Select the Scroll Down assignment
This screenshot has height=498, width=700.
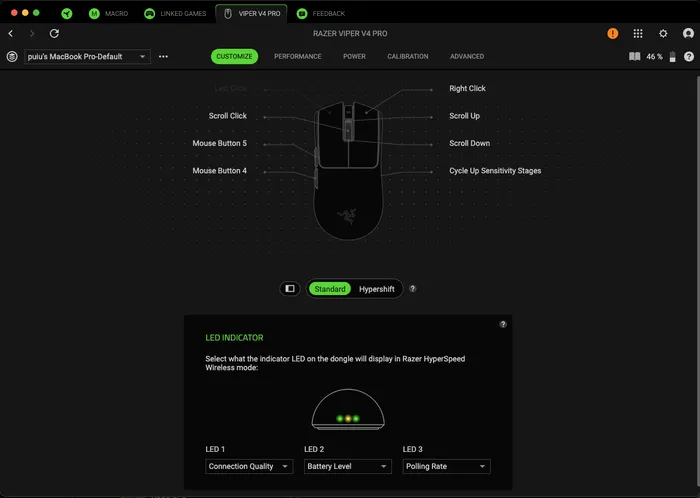coord(469,143)
